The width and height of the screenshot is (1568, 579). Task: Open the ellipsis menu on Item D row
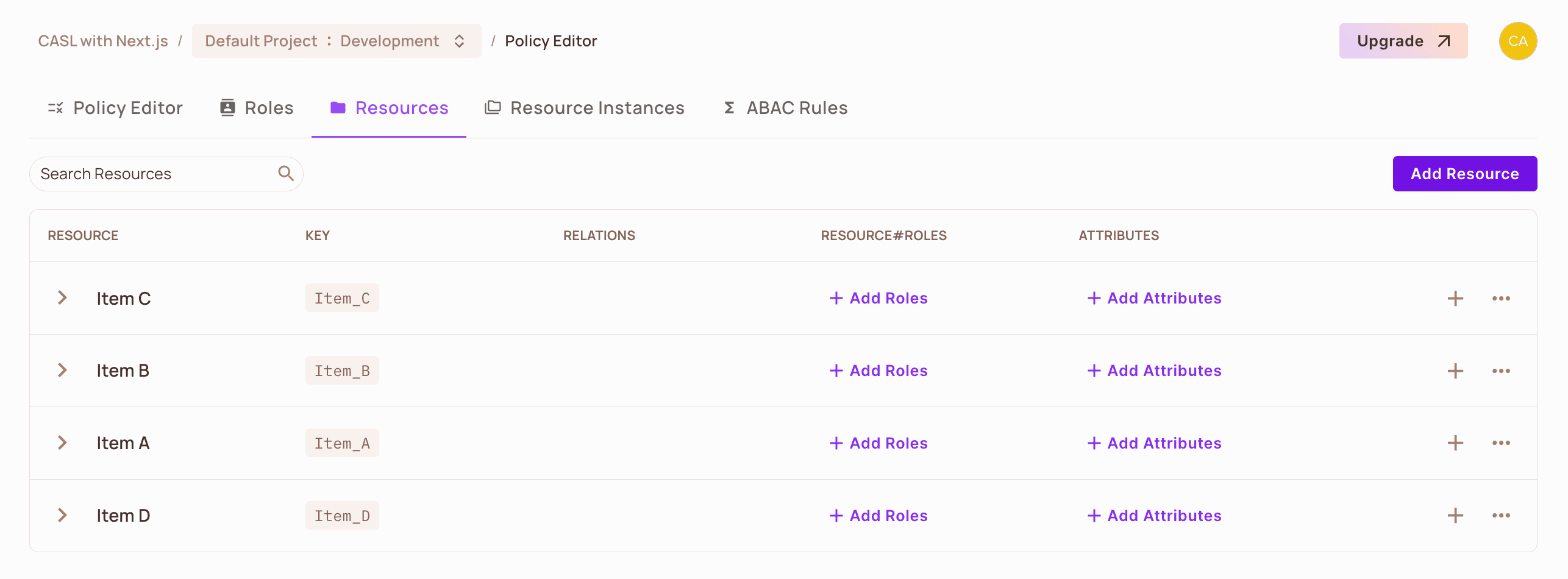click(1502, 515)
